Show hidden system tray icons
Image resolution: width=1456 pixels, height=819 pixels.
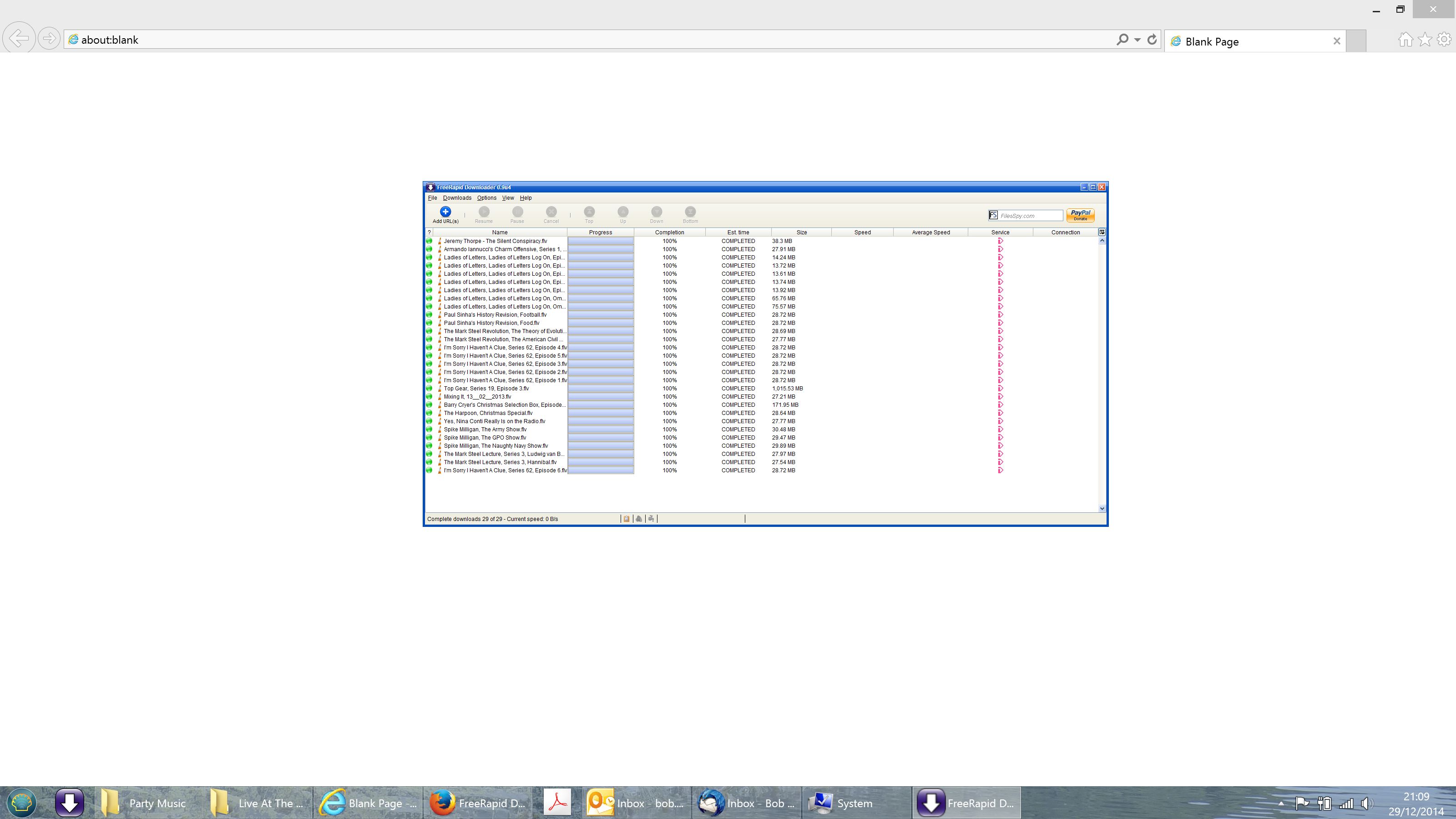(x=1281, y=803)
